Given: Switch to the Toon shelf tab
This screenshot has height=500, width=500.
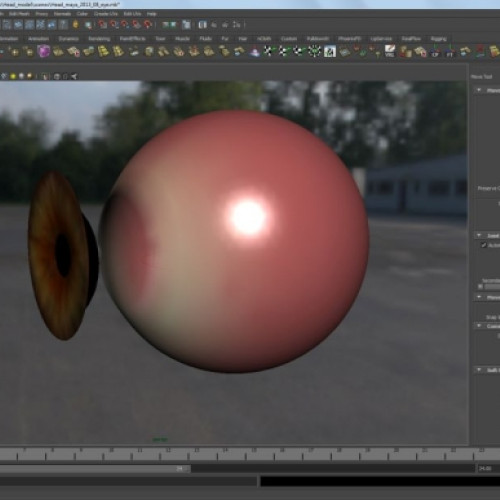Looking at the screenshot, I should pos(160,39).
